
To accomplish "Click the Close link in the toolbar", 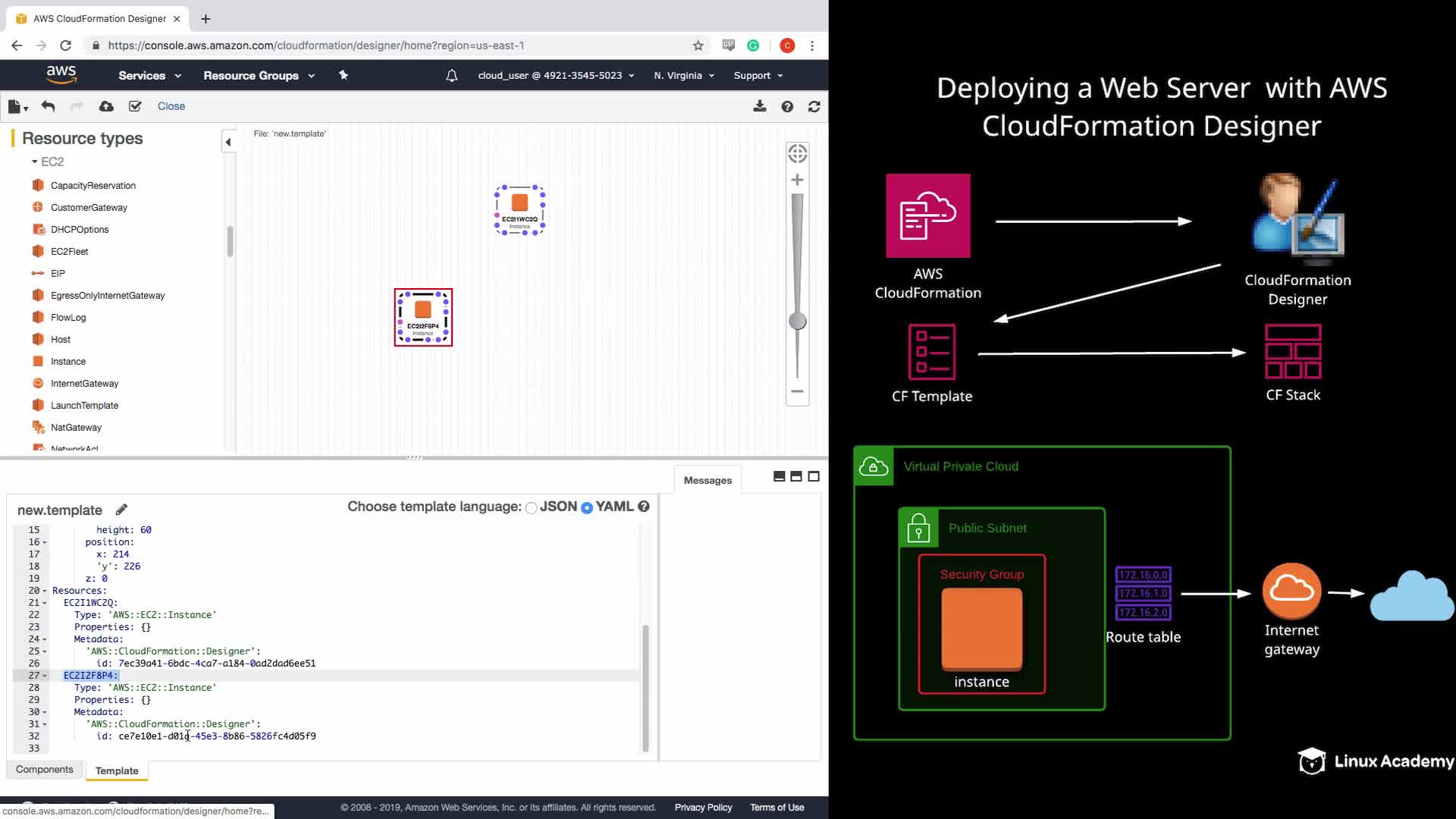I will [171, 106].
